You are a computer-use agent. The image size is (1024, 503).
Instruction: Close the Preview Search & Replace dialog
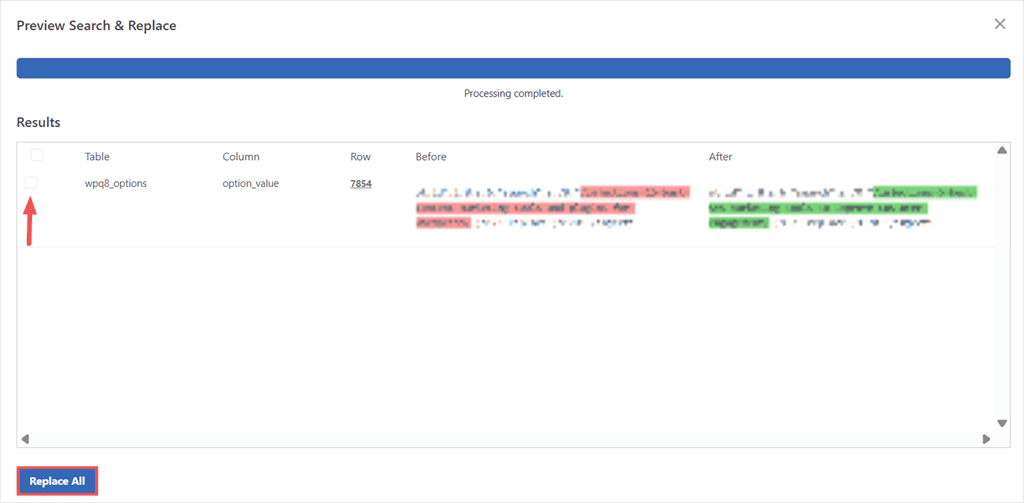(x=1000, y=24)
